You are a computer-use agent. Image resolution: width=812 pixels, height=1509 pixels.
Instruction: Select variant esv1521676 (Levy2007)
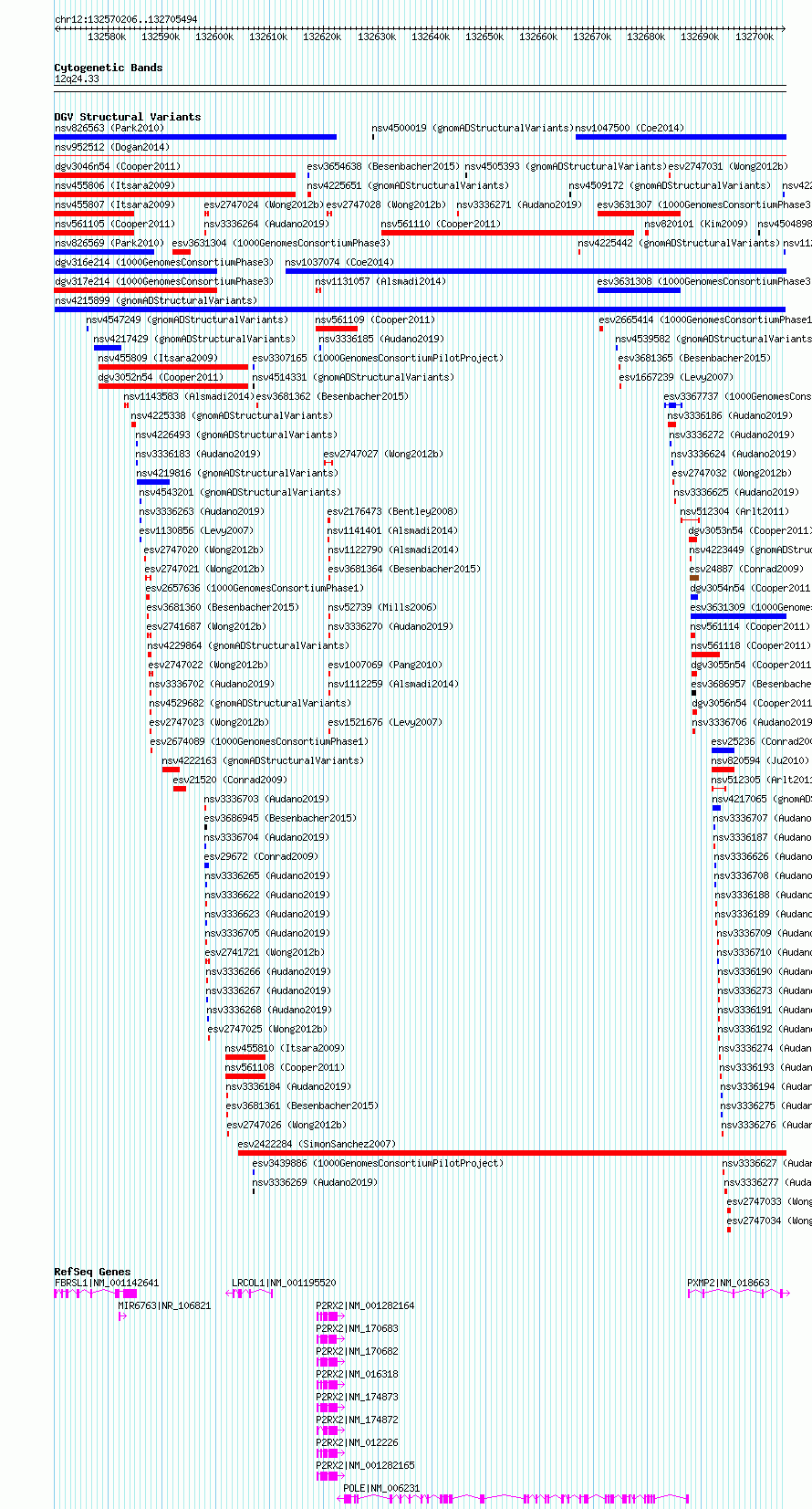tap(384, 722)
